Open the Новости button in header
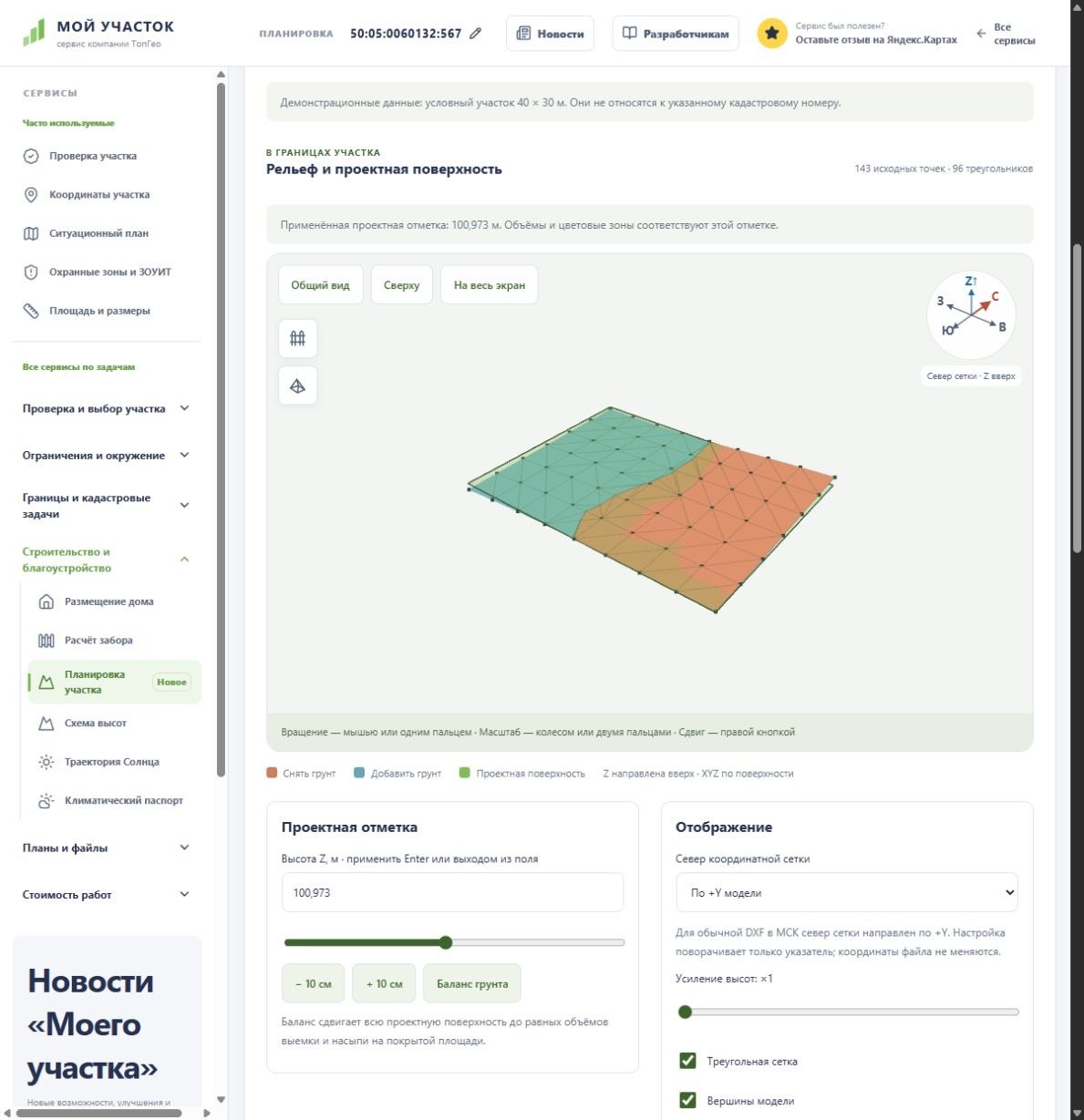The height and width of the screenshot is (1120, 1084). click(x=550, y=34)
